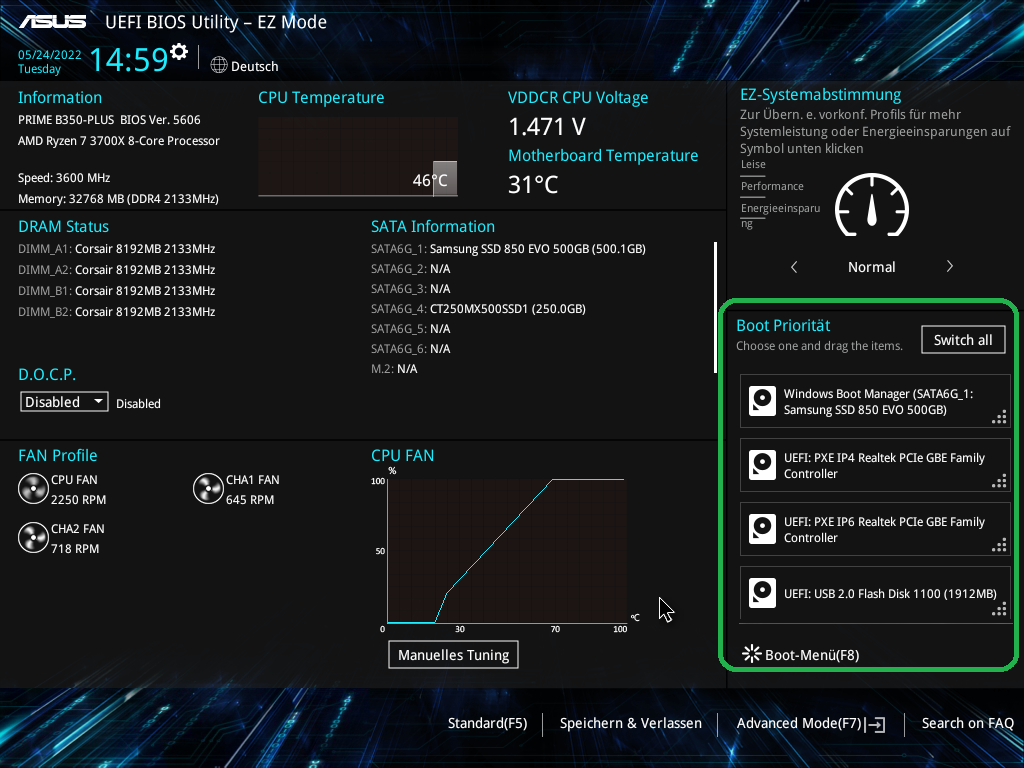1024x768 pixels.
Task: Open the time settings gear icon
Action: (179, 51)
